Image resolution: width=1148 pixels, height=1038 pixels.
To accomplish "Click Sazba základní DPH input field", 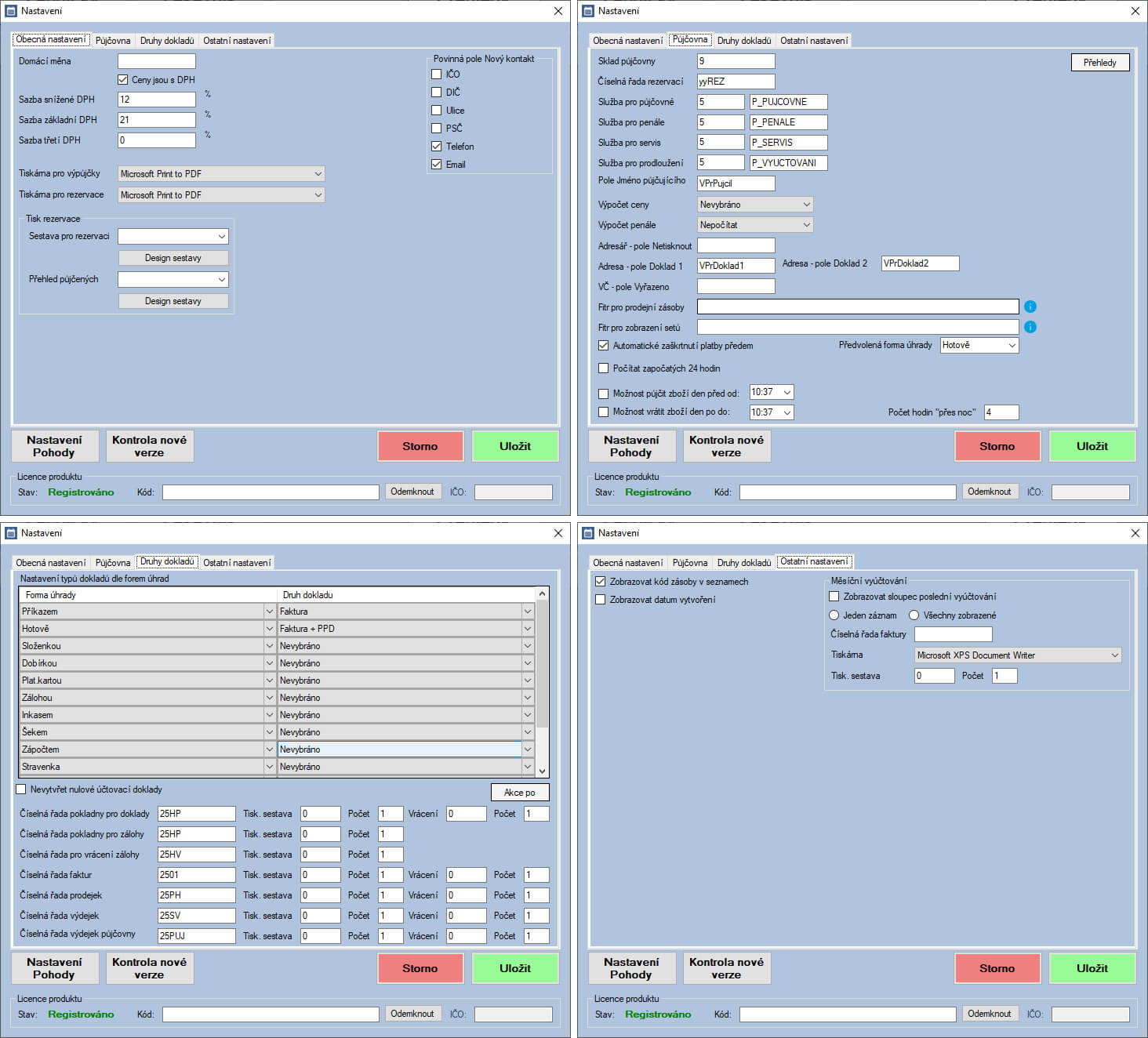I will tap(156, 120).
